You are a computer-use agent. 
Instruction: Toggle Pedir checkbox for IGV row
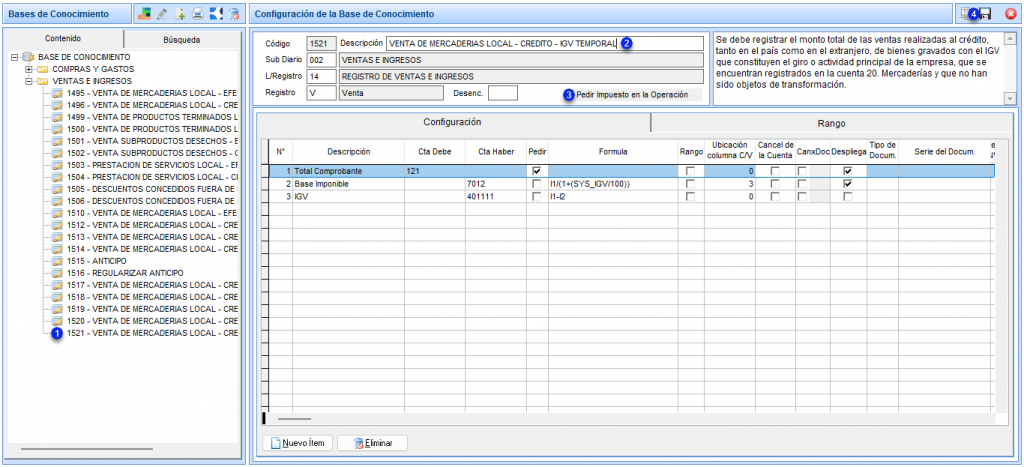click(x=537, y=196)
